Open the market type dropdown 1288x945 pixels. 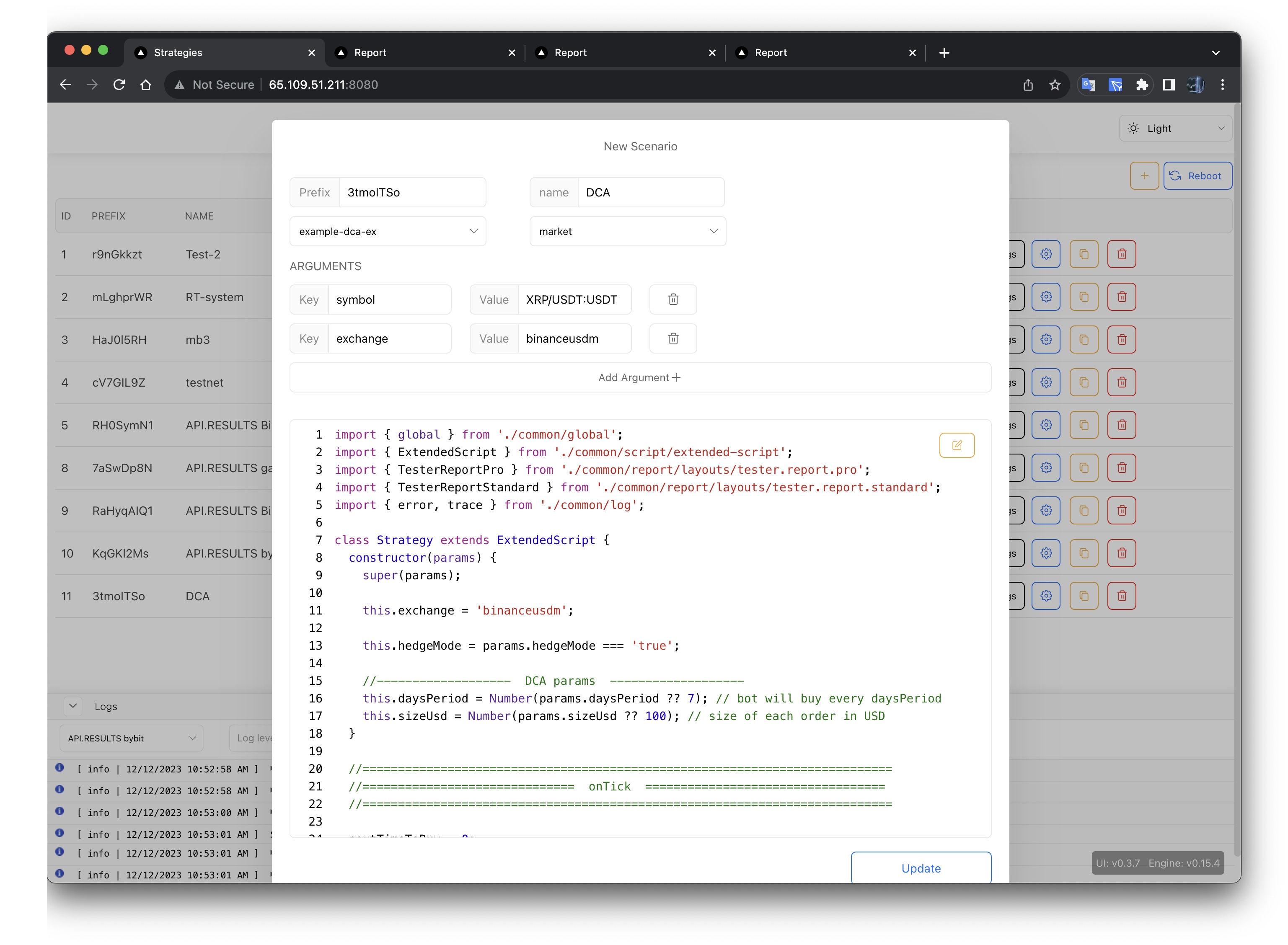tap(627, 231)
